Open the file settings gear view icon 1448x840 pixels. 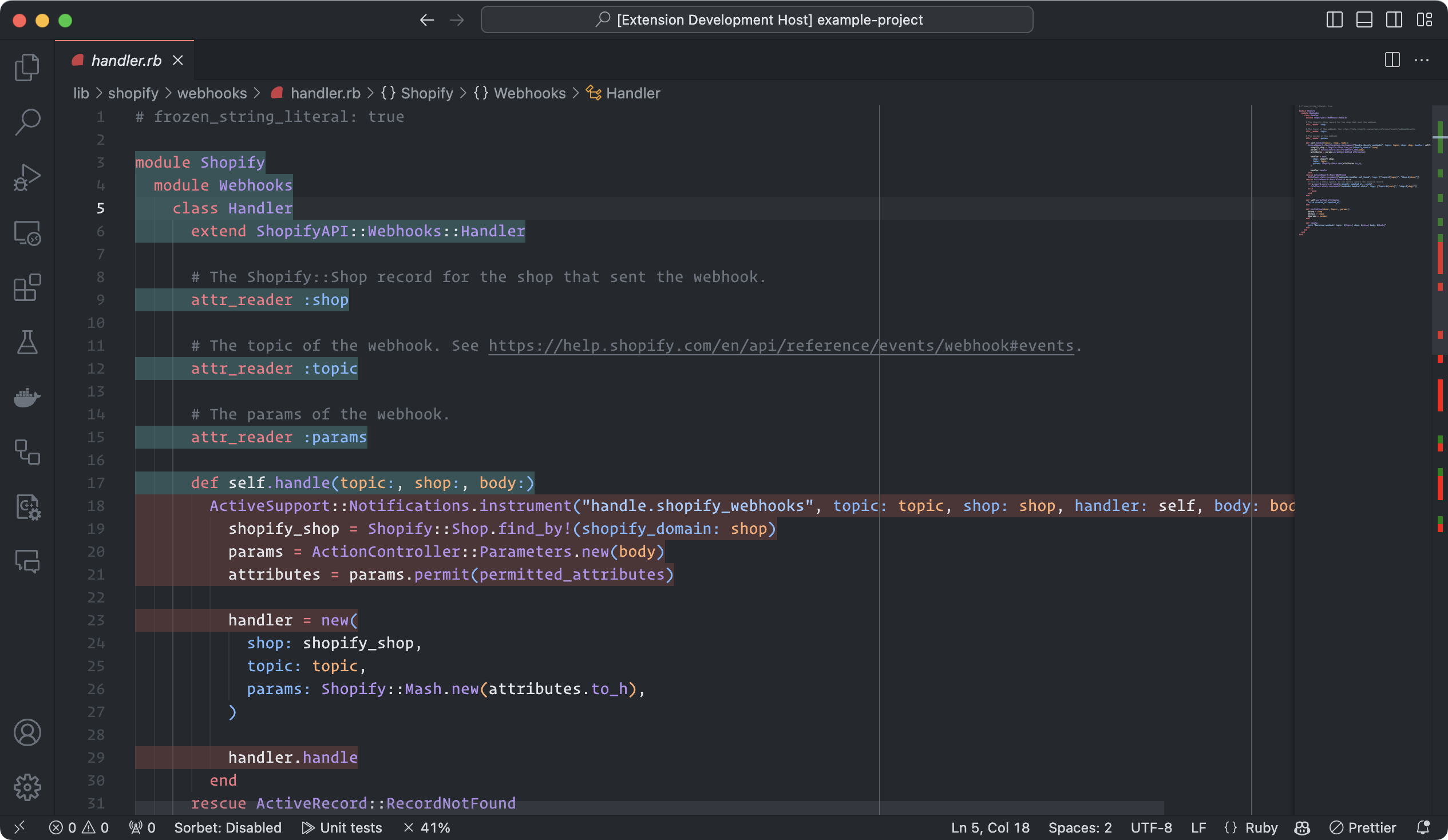27,508
